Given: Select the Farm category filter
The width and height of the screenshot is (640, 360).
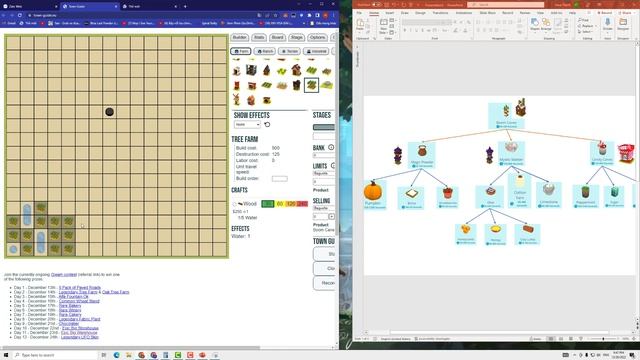Looking at the screenshot, I should click(x=240, y=51).
